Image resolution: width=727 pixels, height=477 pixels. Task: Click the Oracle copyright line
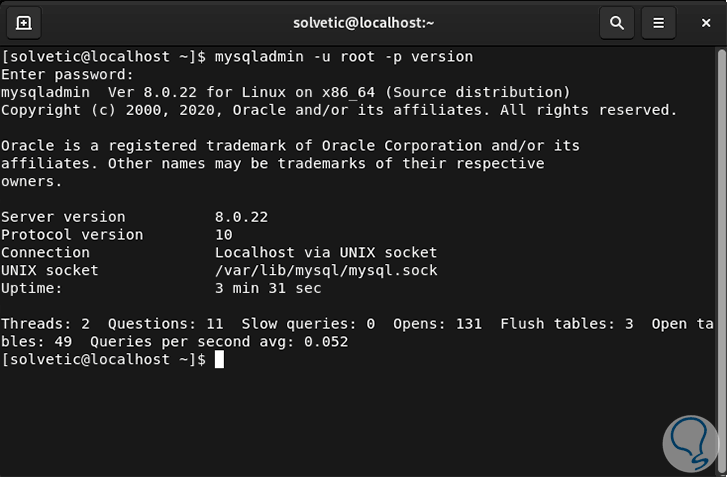point(338,111)
